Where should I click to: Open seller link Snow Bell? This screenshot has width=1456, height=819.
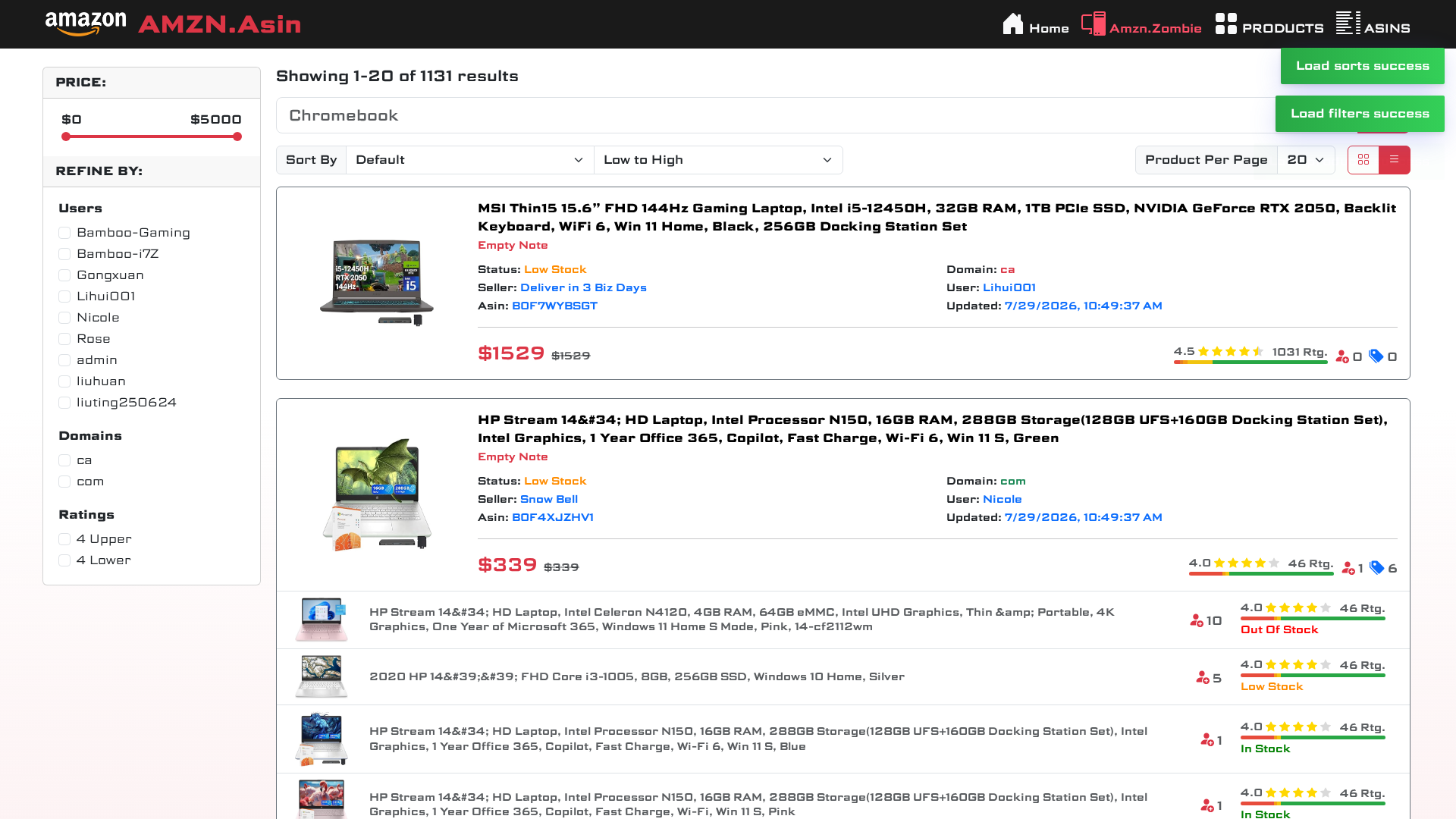tap(549, 499)
